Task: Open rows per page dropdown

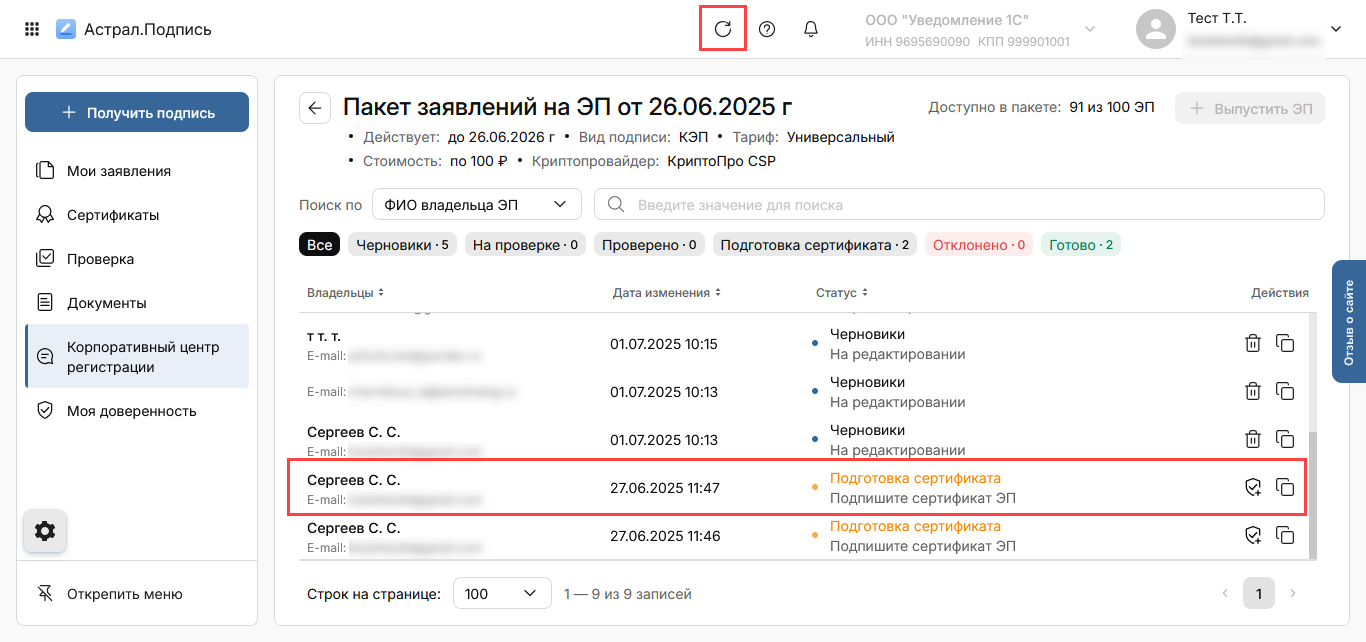Action: coord(502,594)
